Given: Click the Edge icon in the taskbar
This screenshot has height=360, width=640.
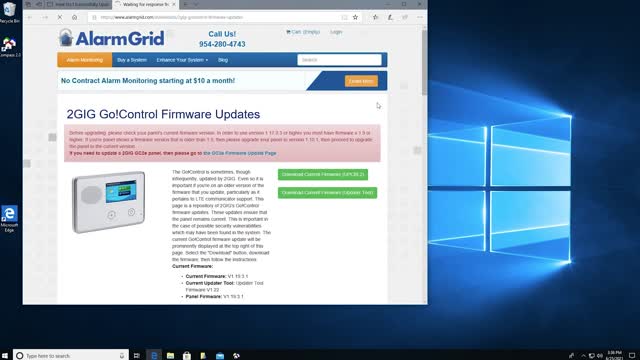Looking at the screenshot, I should [154, 356].
